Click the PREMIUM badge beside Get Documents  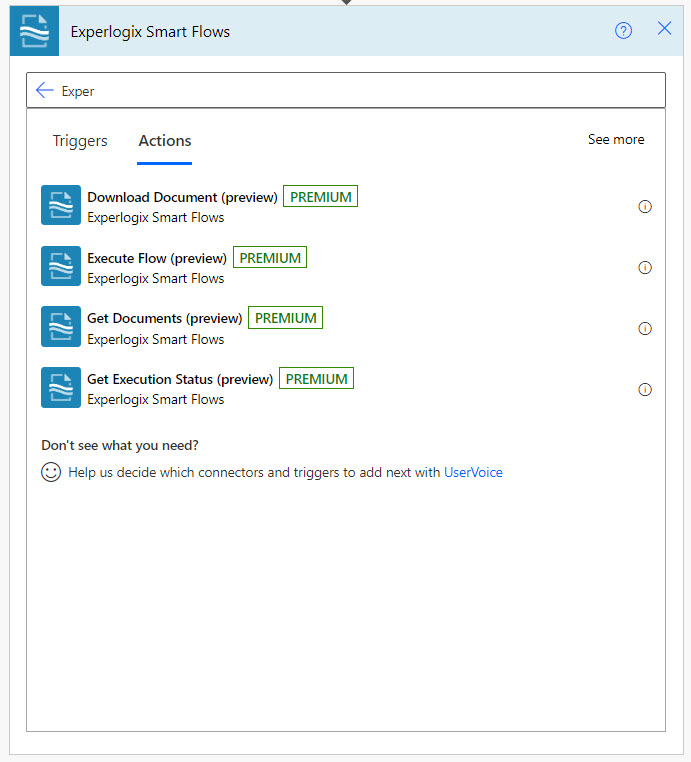click(x=286, y=318)
